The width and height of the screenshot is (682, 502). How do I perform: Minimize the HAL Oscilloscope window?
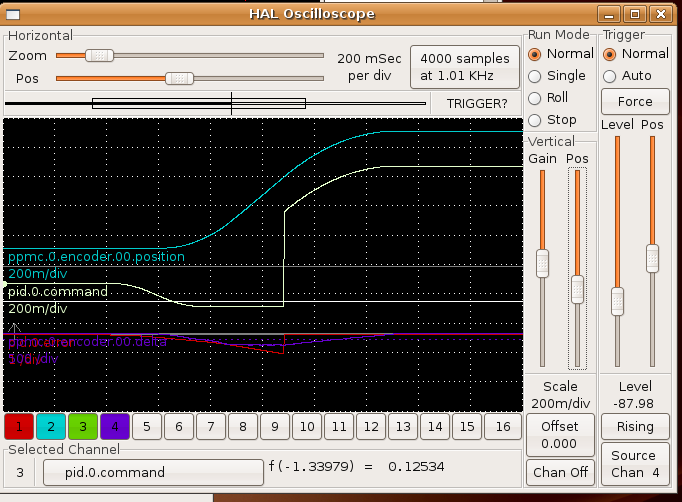[x=609, y=14]
